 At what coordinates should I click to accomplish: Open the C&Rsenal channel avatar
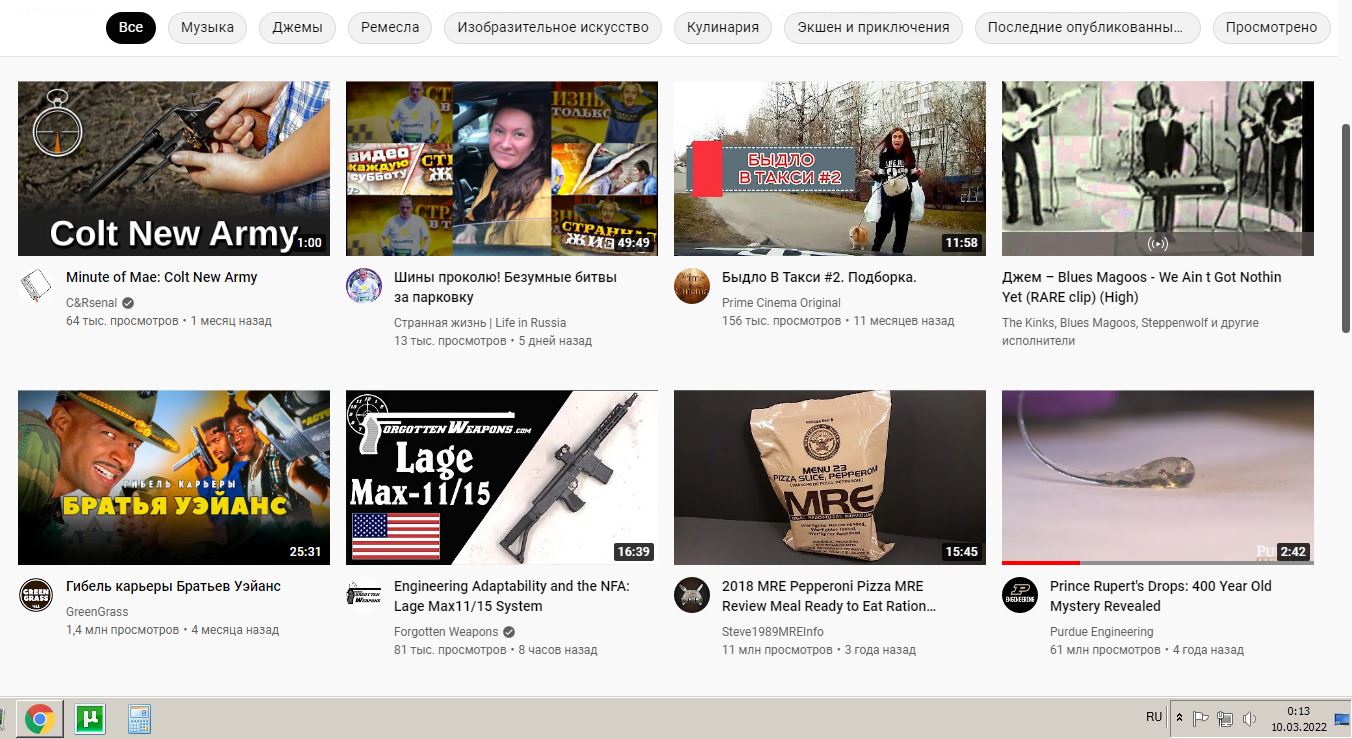(x=36, y=286)
